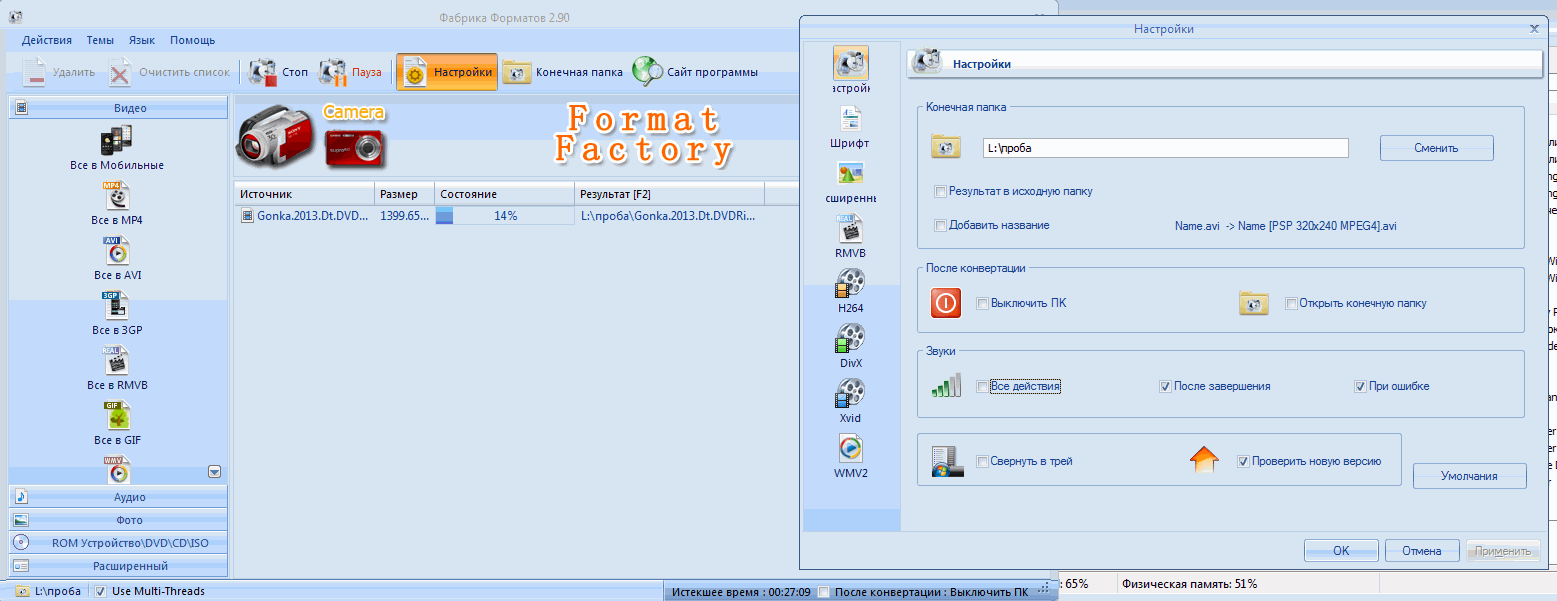This screenshot has height=601, width=1557.
Task: Enable Свернуть в трей checkbox
Action: coord(983,461)
